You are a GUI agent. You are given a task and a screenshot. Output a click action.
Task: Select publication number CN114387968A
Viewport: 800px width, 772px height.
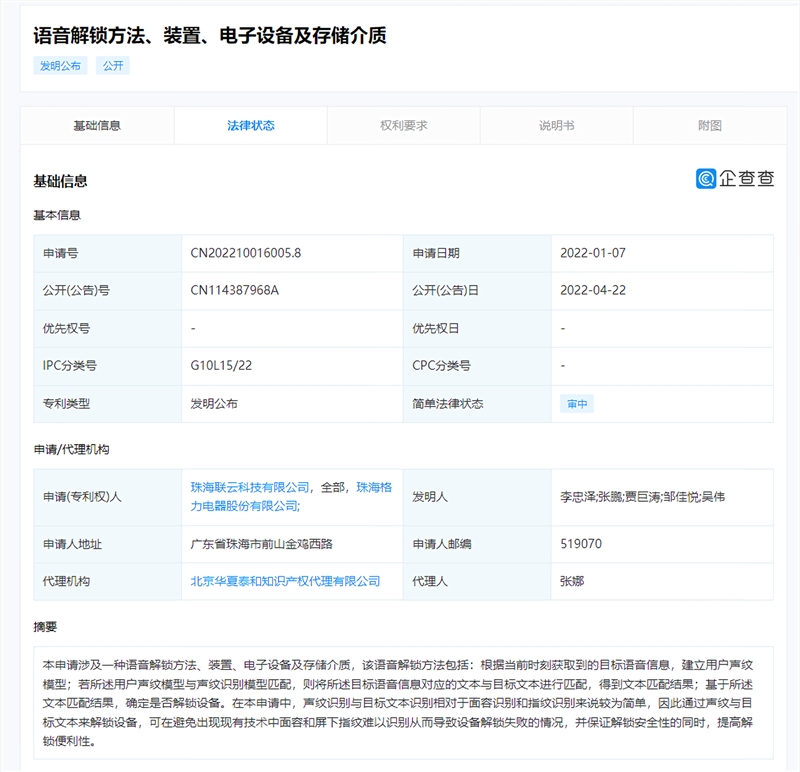235,290
